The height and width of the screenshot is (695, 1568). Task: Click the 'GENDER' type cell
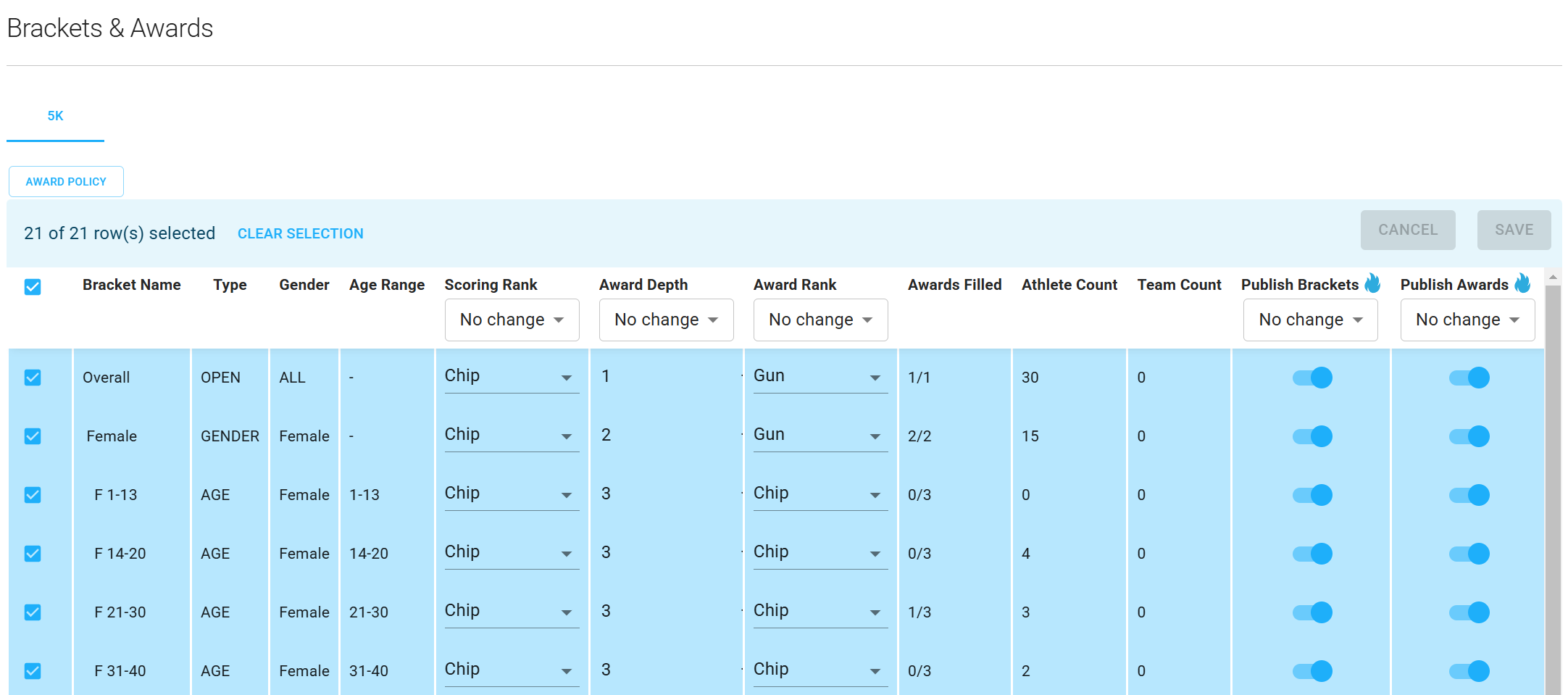point(230,436)
